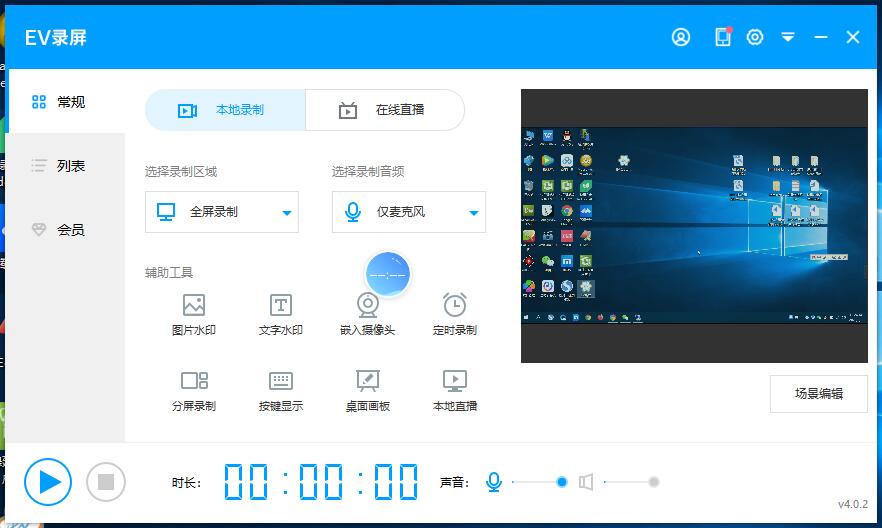Click the floating blue timer ball
This screenshot has height=528, width=882.
click(388, 274)
